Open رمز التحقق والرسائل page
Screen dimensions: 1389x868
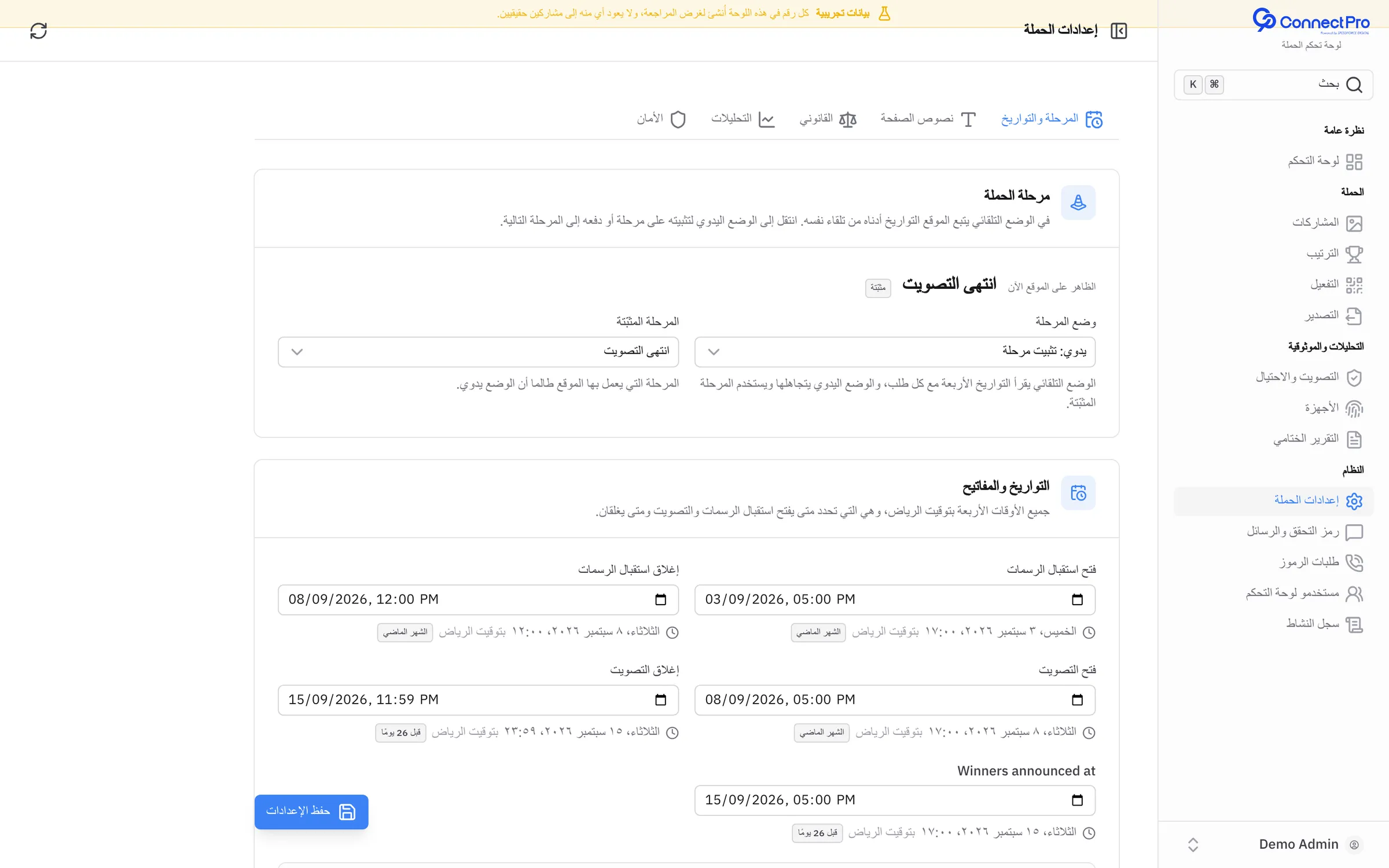(x=1273, y=532)
